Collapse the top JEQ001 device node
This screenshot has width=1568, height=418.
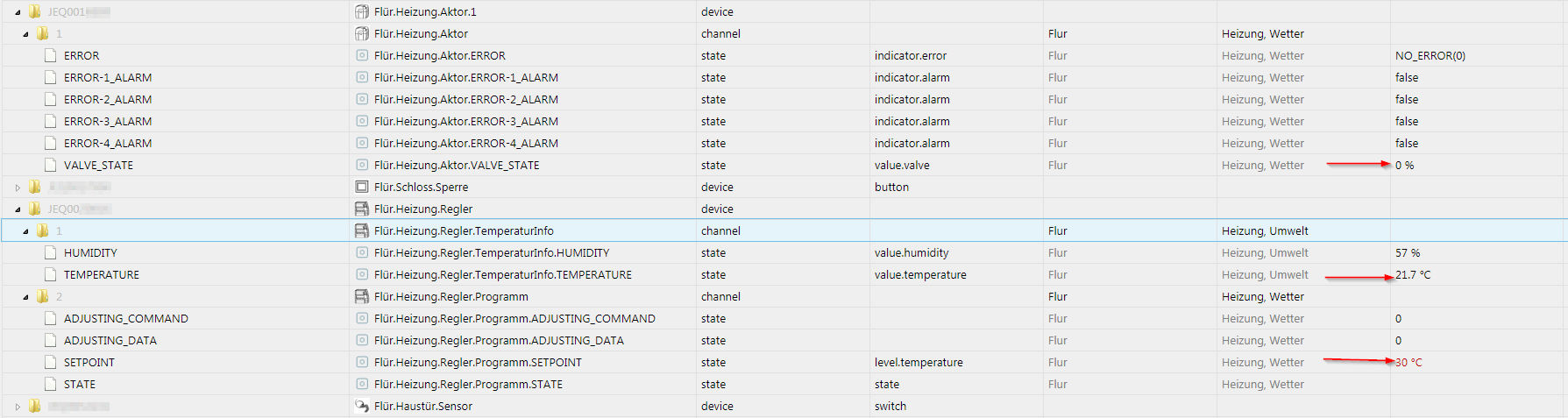[18, 12]
